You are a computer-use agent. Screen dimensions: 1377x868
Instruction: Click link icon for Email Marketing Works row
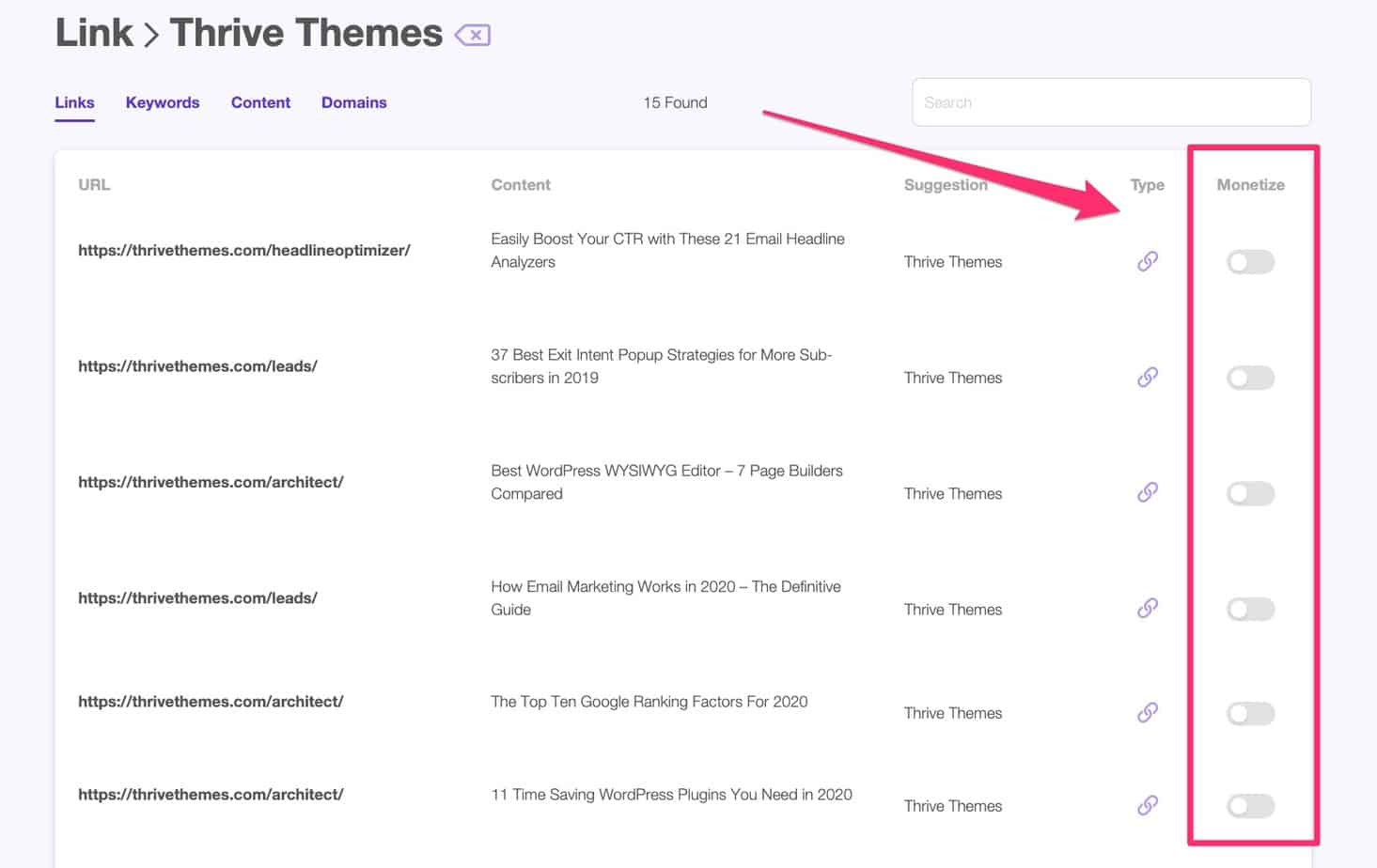click(x=1147, y=609)
